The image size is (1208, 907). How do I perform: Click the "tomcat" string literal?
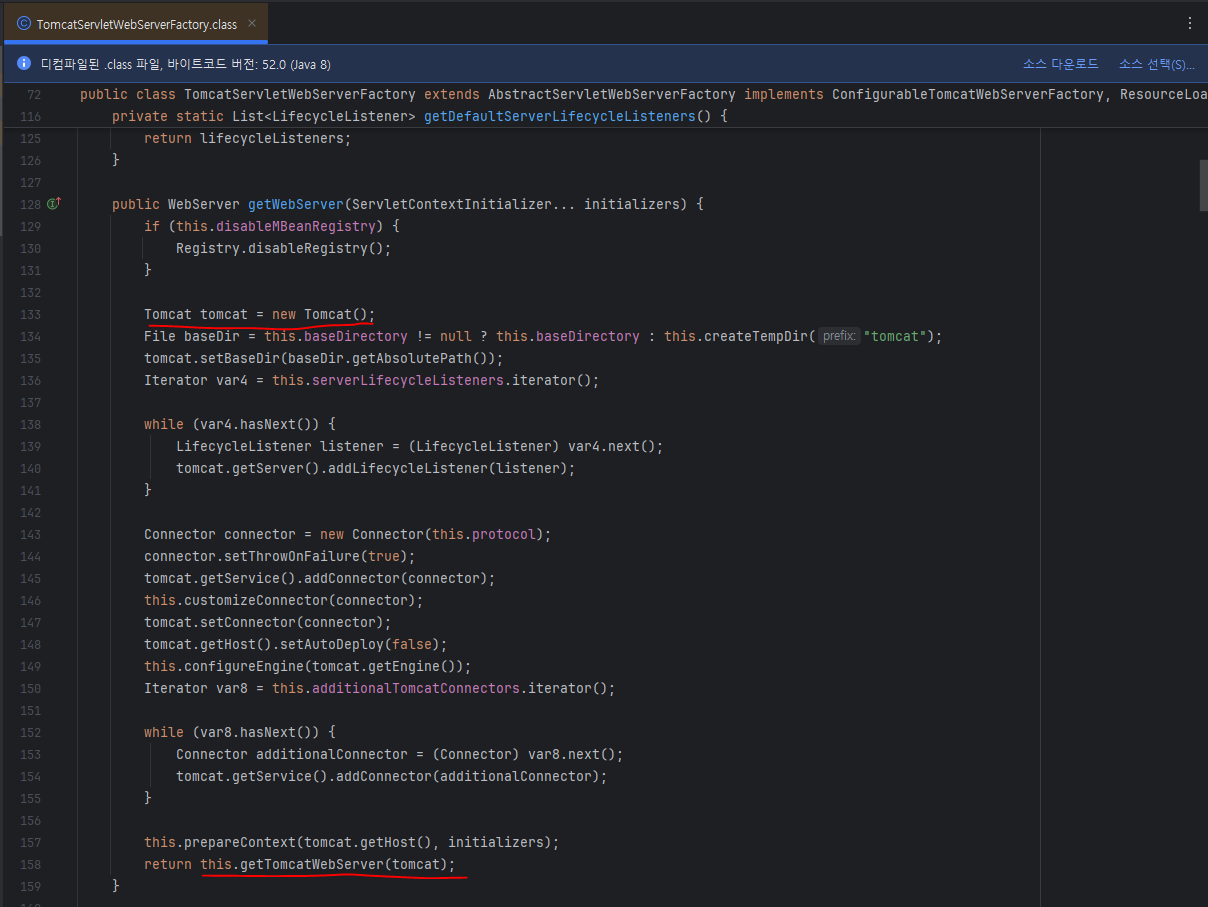pyautogui.click(x=895, y=336)
